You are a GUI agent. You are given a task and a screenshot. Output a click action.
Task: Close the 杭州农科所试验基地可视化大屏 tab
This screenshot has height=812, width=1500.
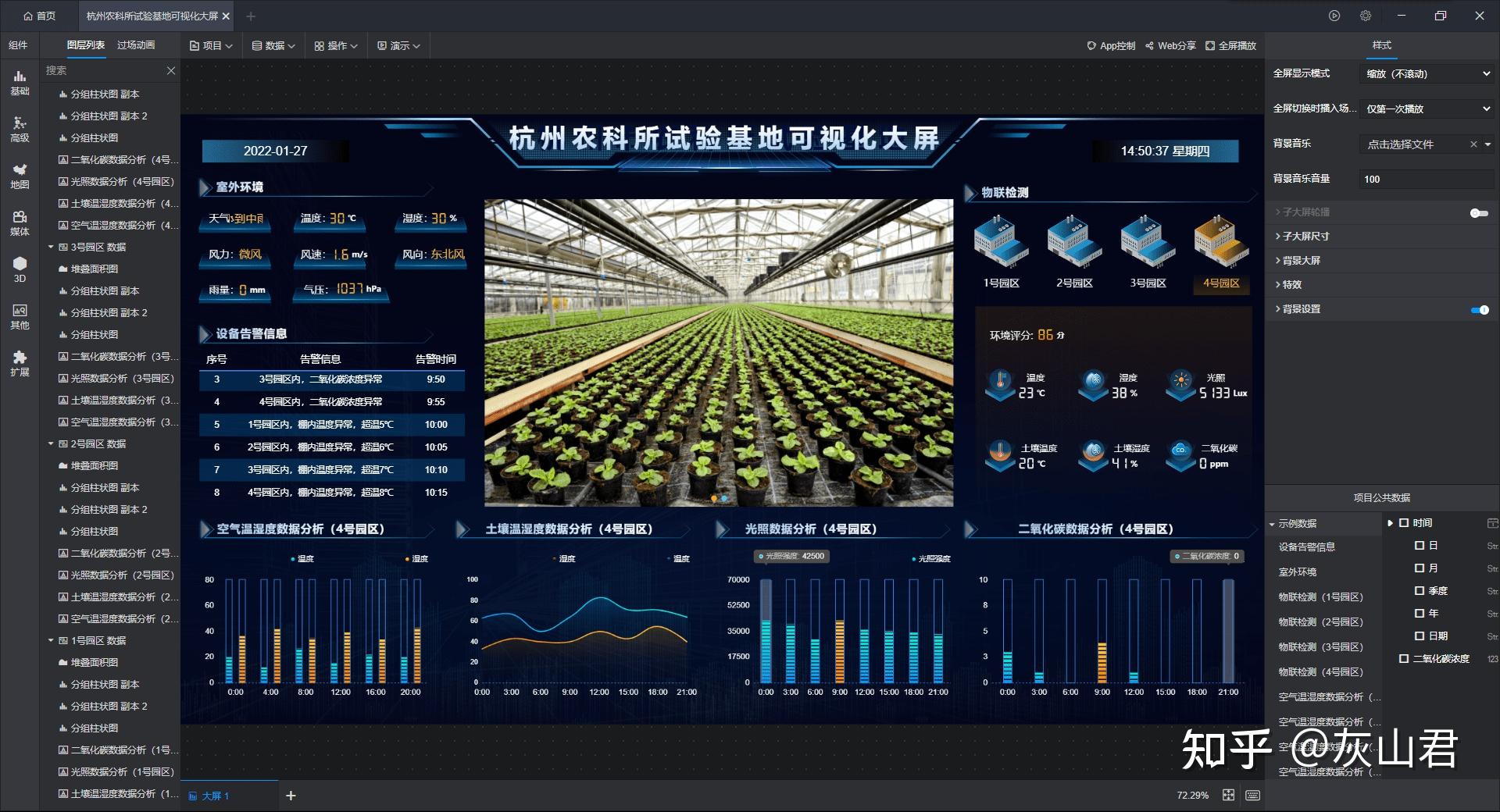227,16
